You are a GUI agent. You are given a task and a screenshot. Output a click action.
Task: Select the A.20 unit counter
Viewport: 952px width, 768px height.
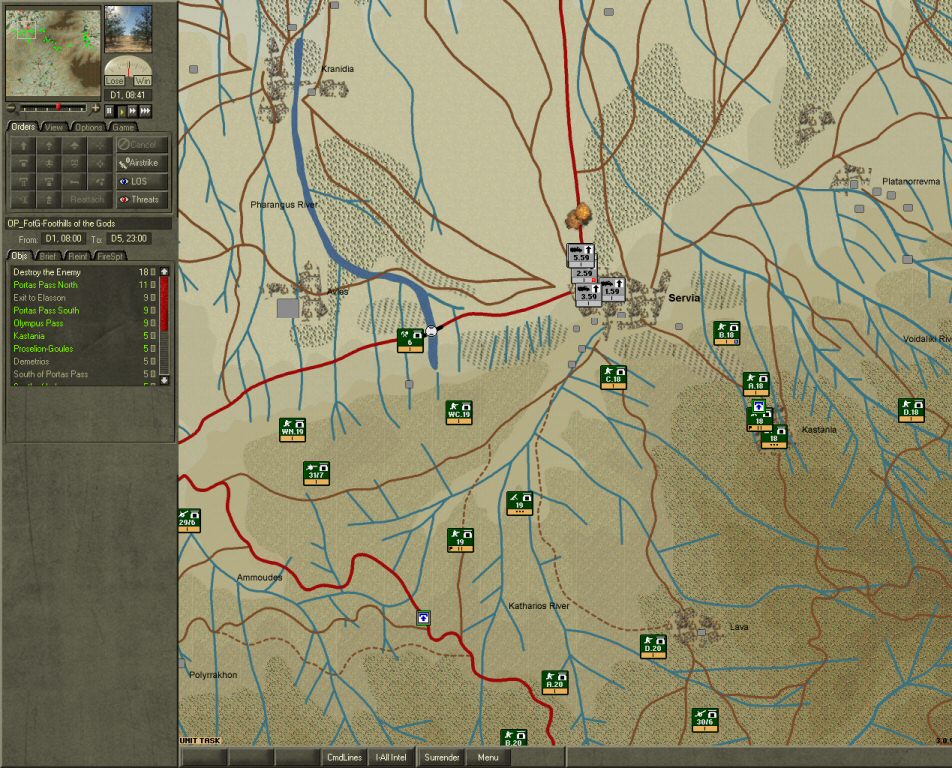coord(554,682)
